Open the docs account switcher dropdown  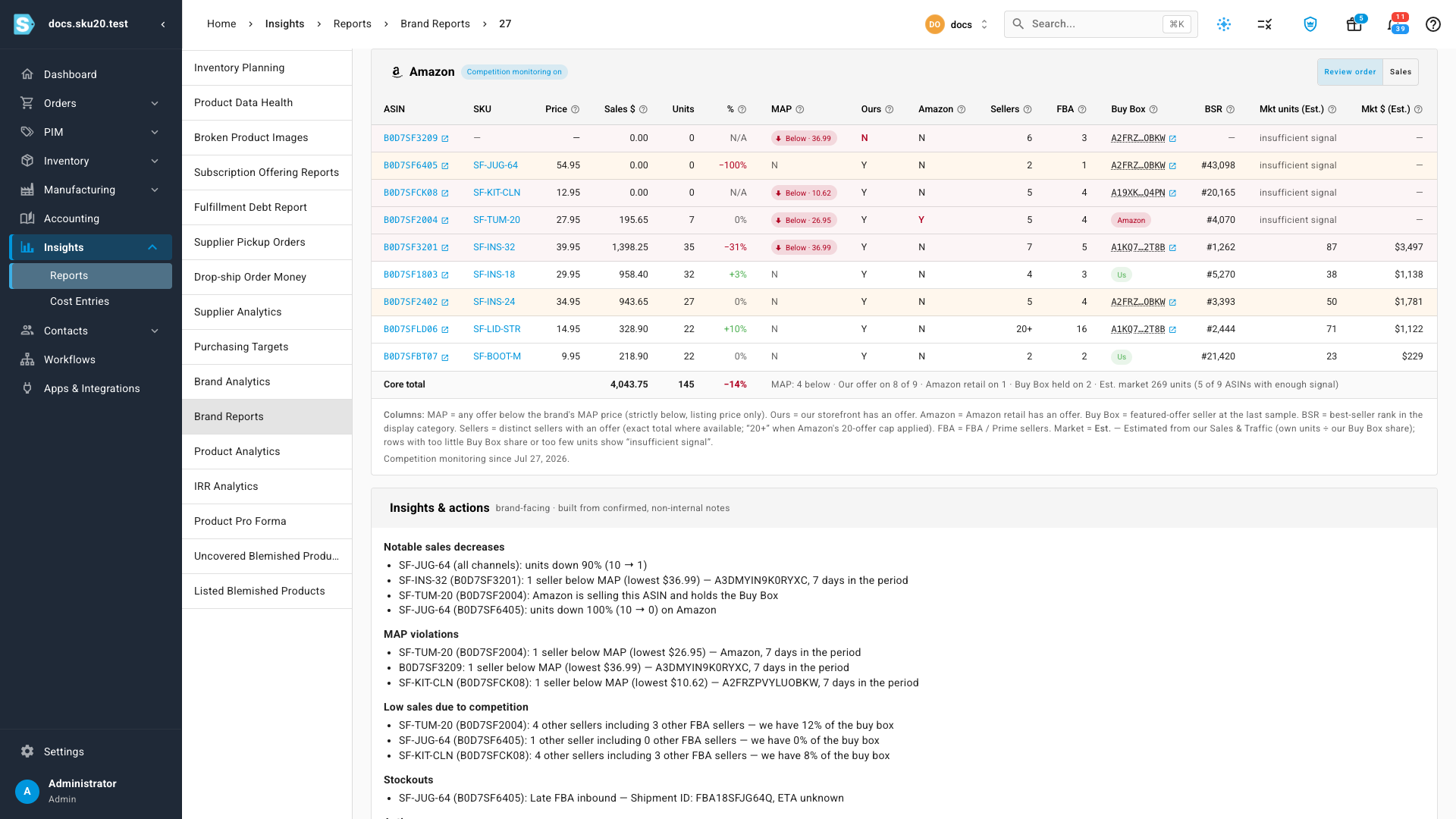tap(957, 24)
